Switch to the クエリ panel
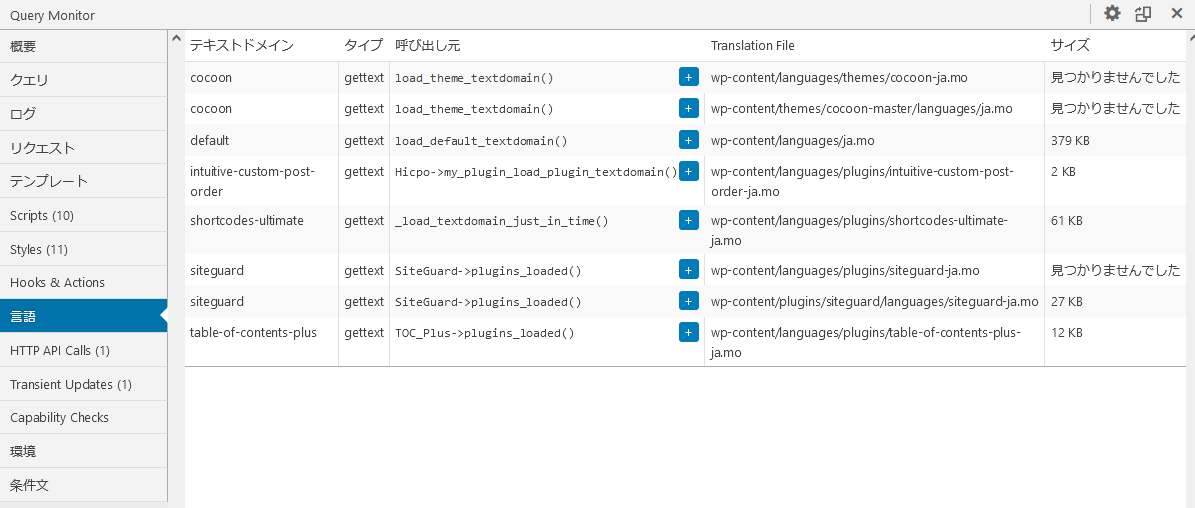Image resolution: width=1195 pixels, height=508 pixels. point(83,80)
